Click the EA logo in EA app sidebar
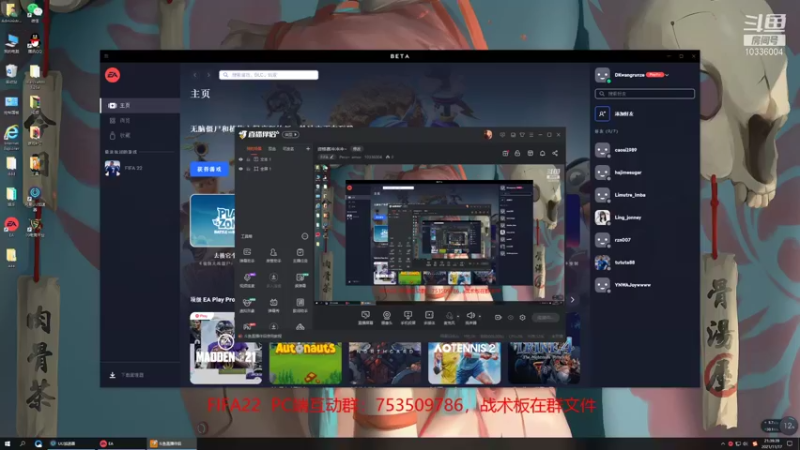 pyautogui.click(x=113, y=75)
